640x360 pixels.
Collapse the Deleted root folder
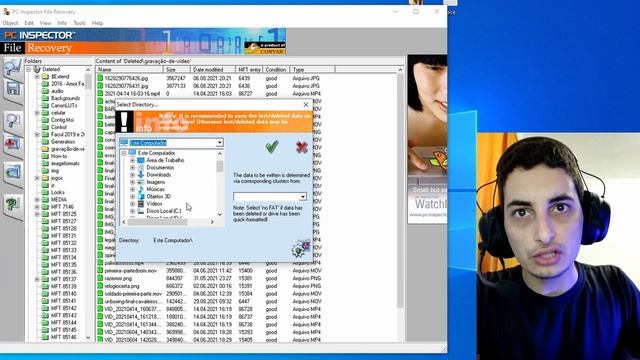coord(29,69)
